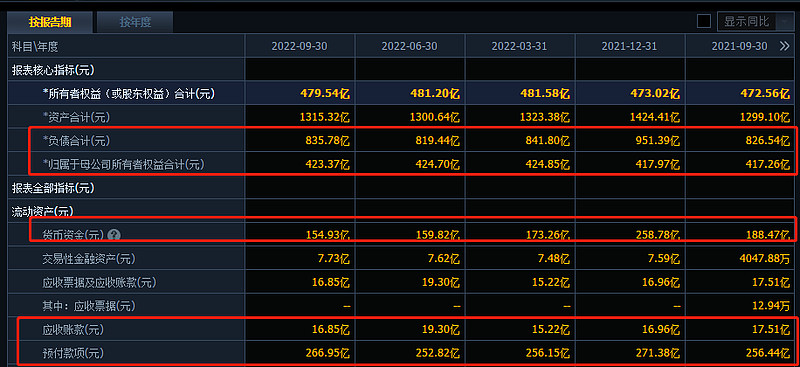This screenshot has width=800, height=367.
Task: Click the 2022-06-30 column header
Action: pos(410,46)
